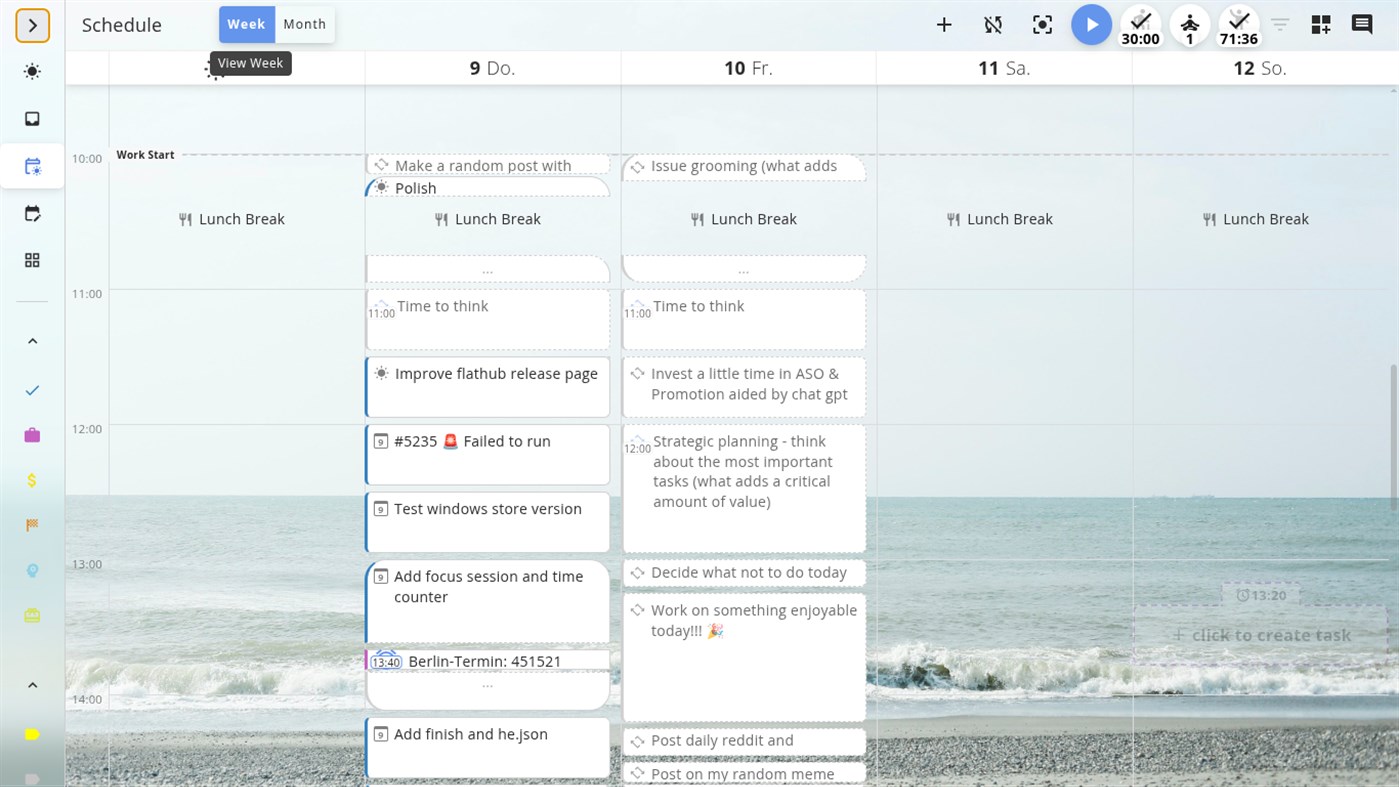Expand the hidden tasks ellipsis under Thursday's Lunch Break
This screenshot has height=787, width=1399.
pyautogui.click(x=487, y=268)
